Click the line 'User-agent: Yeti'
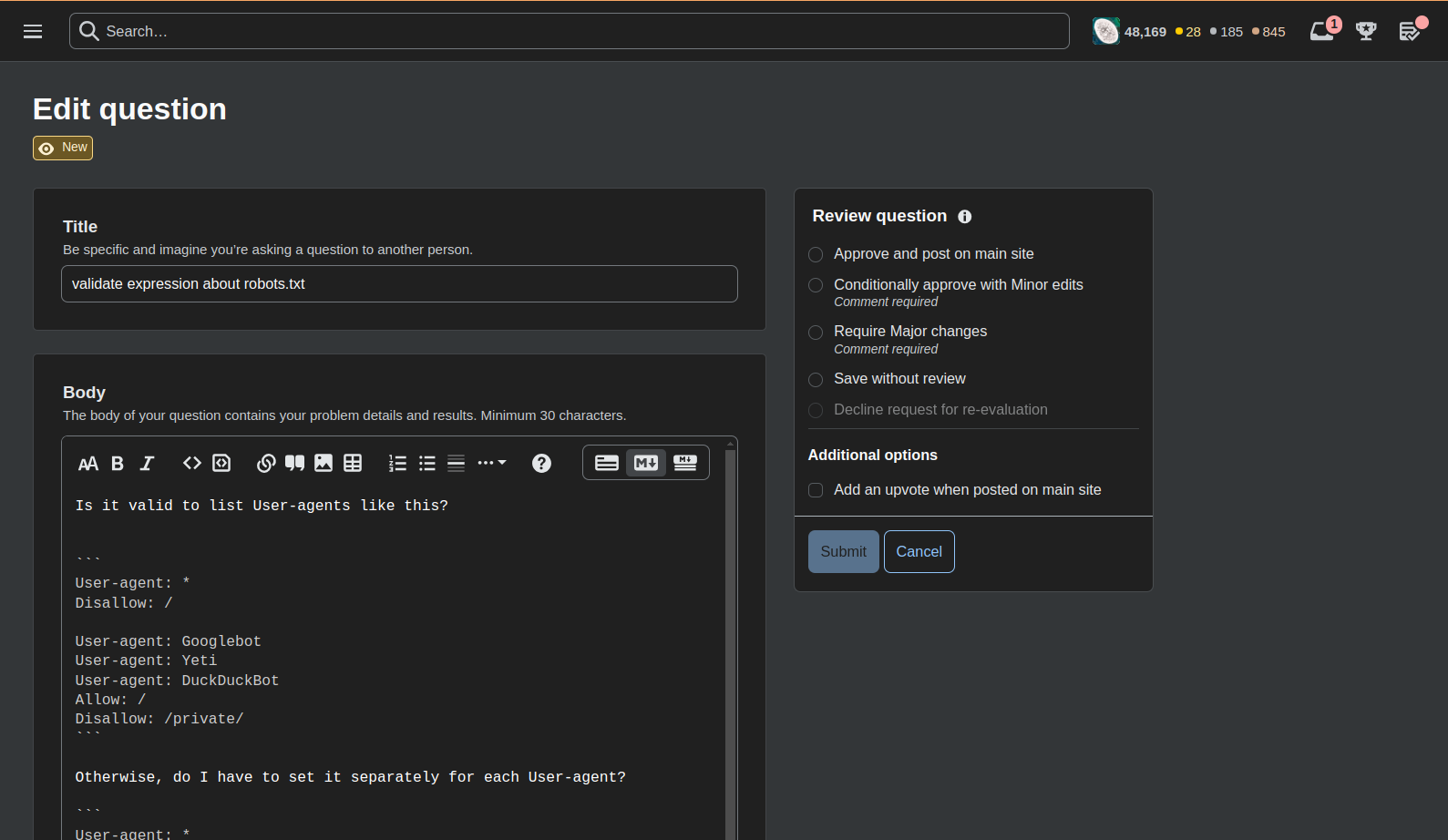This screenshot has height=840, width=1448. (146, 661)
